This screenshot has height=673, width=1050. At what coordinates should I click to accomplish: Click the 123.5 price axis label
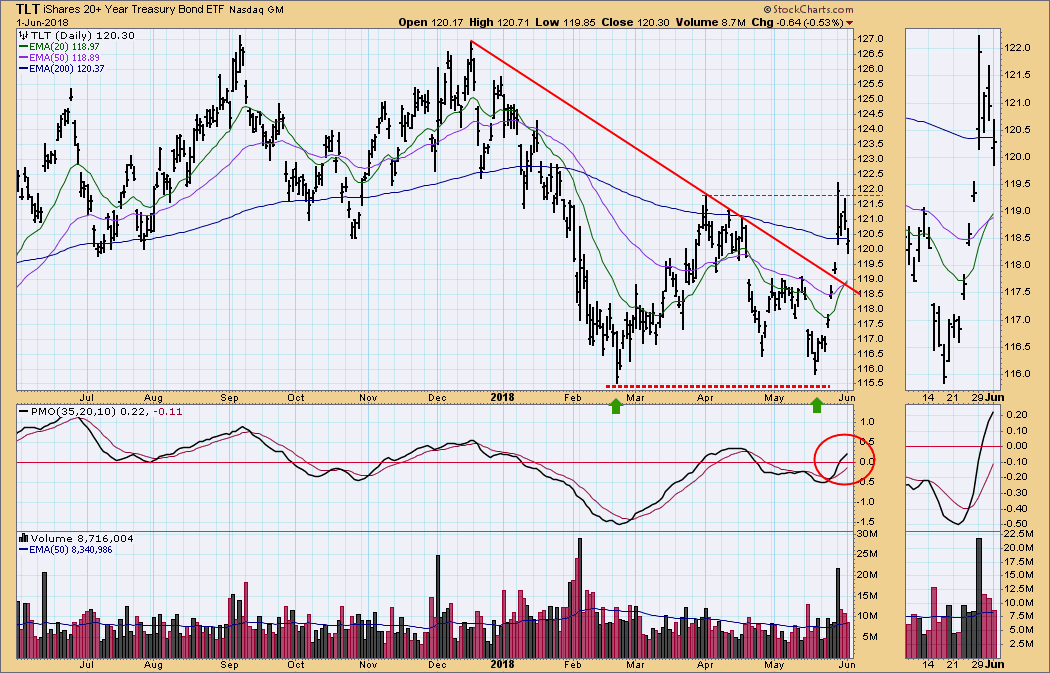pos(870,144)
